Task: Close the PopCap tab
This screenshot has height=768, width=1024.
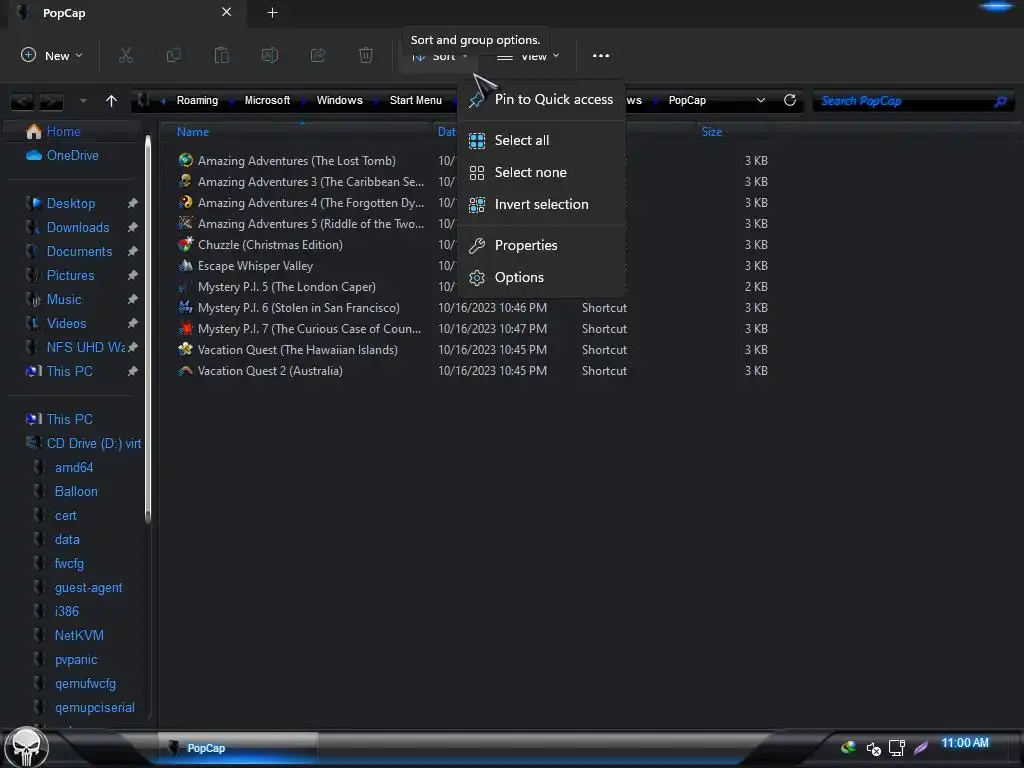Action: pyautogui.click(x=226, y=12)
